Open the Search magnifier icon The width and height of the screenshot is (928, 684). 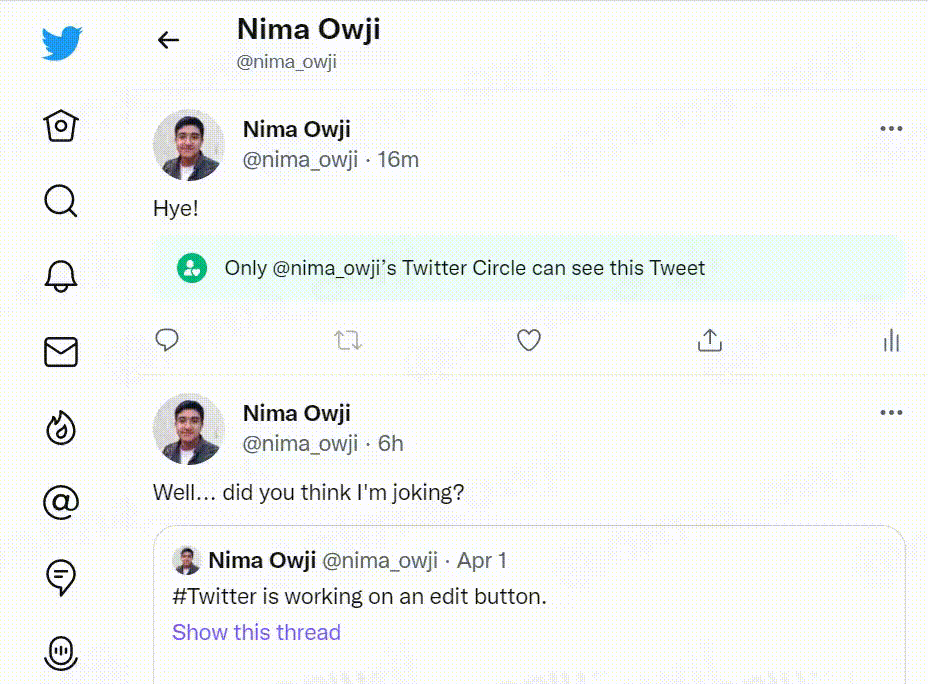coord(61,201)
